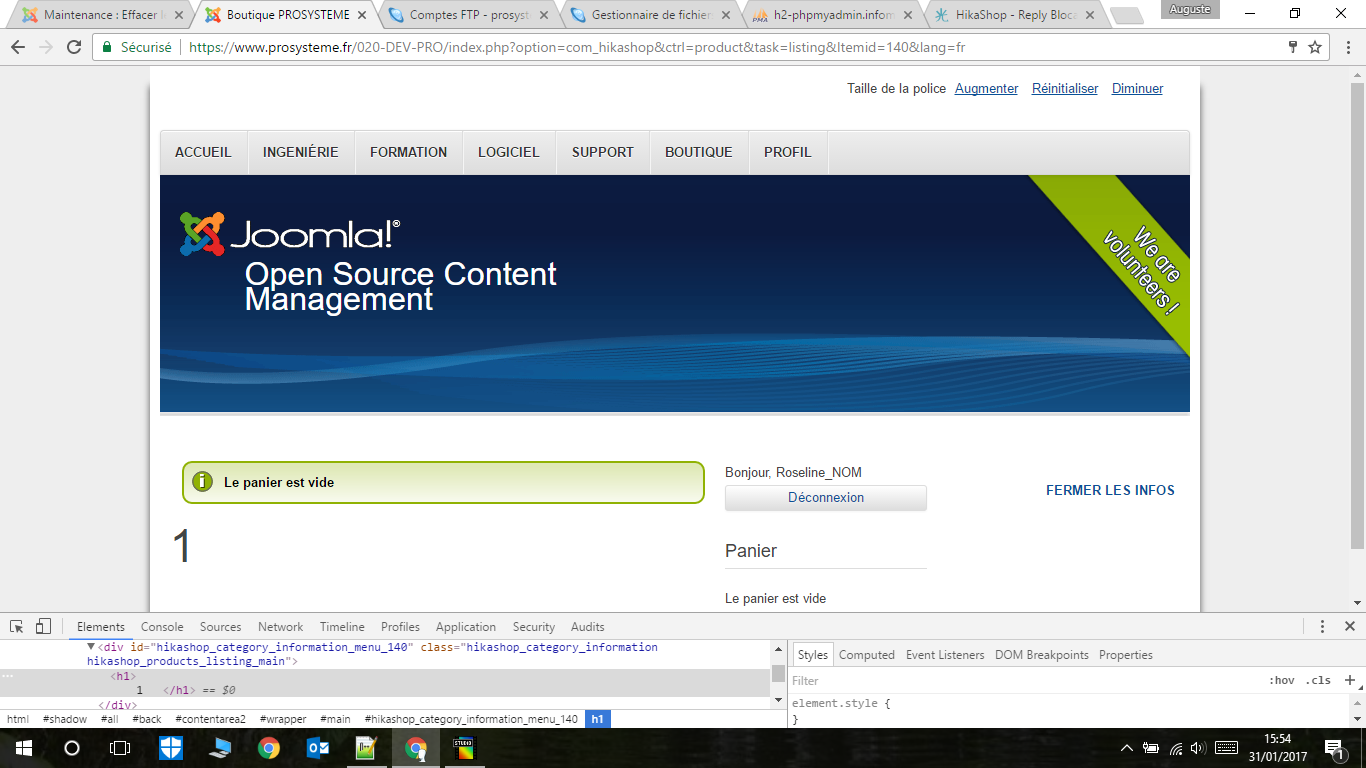The height and width of the screenshot is (768, 1366).
Task: Toggle the DevTools device toolbar icon
Action: (43, 626)
